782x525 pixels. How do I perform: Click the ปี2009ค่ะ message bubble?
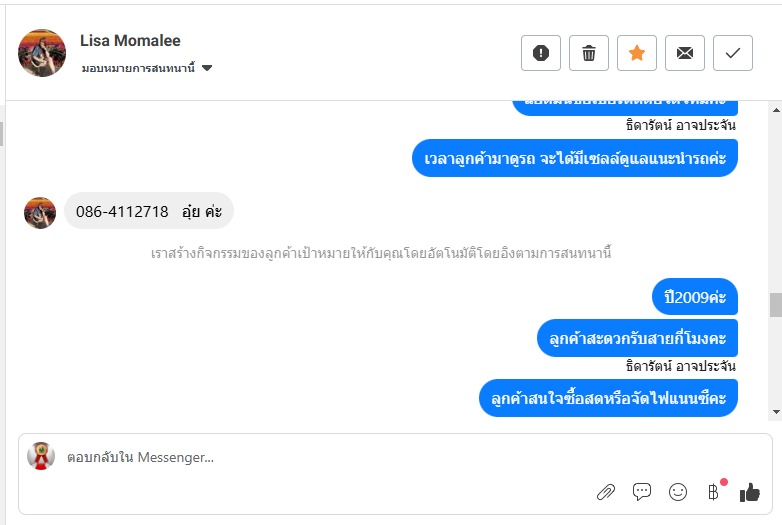(x=695, y=297)
